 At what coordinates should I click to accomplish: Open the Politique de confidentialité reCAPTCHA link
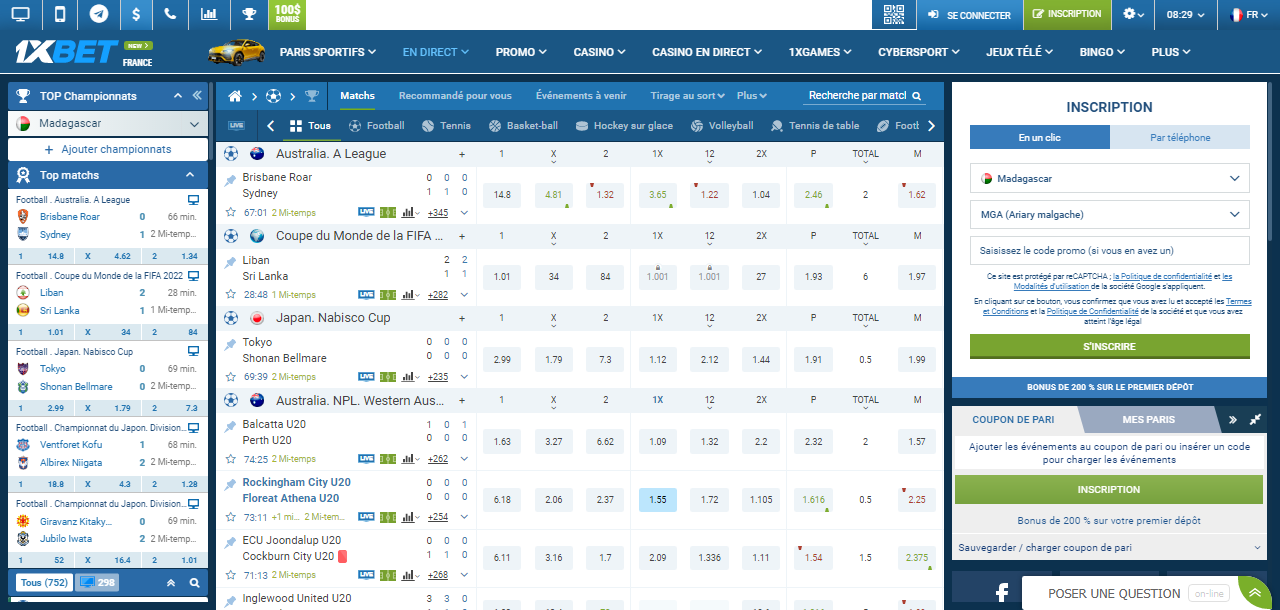click(x=1164, y=276)
